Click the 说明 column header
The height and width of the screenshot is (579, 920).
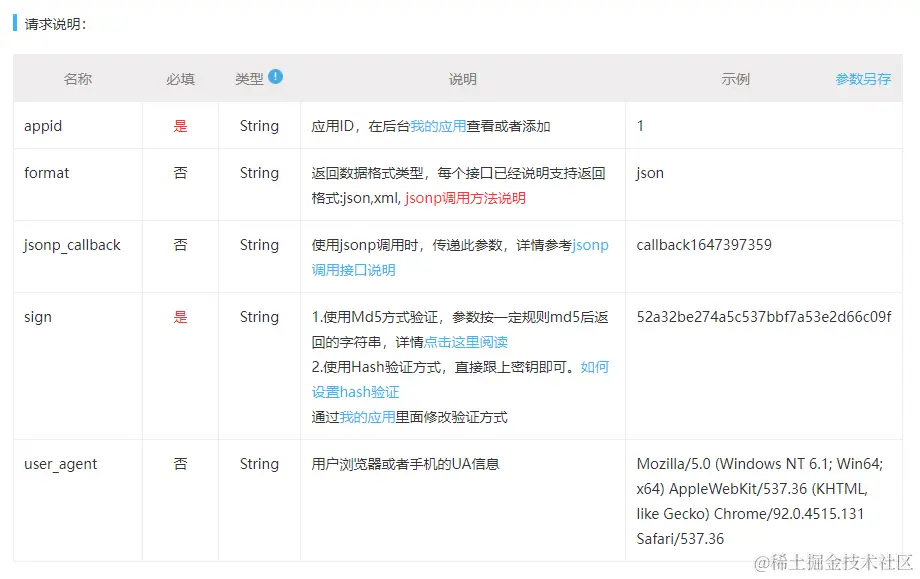click(462, 79)
